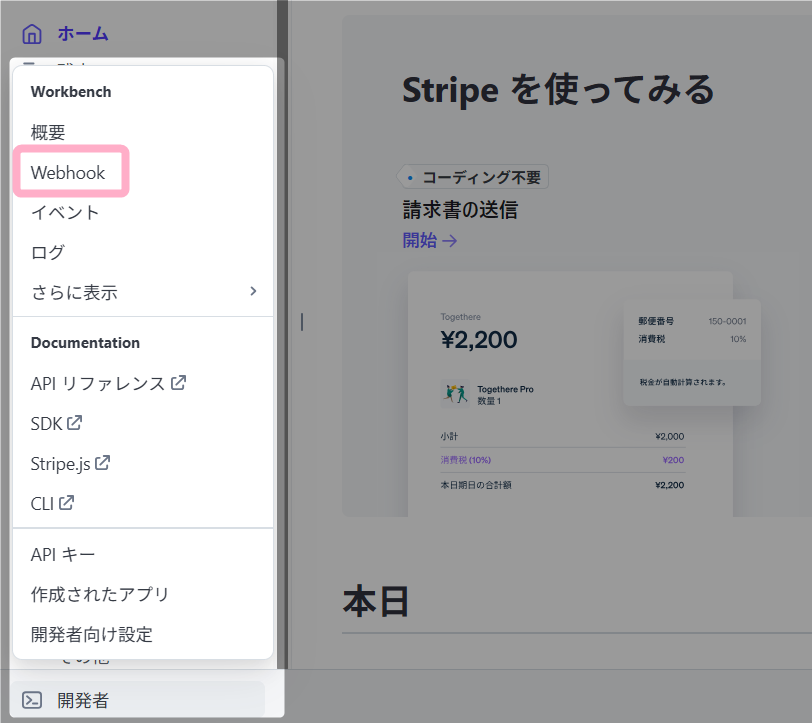Image resolution: width=812 pixels, height=723 pixels.
Task: Select 概要 under Workbench
Action: [48, 132]
